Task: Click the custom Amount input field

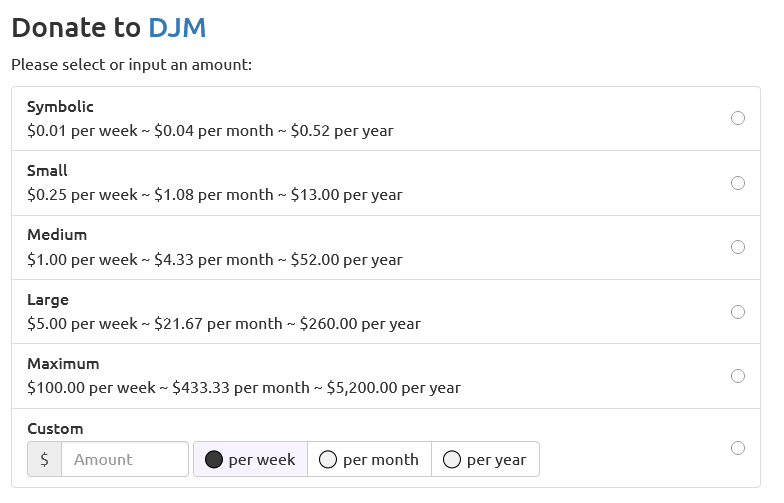Action: click(124, 460)
